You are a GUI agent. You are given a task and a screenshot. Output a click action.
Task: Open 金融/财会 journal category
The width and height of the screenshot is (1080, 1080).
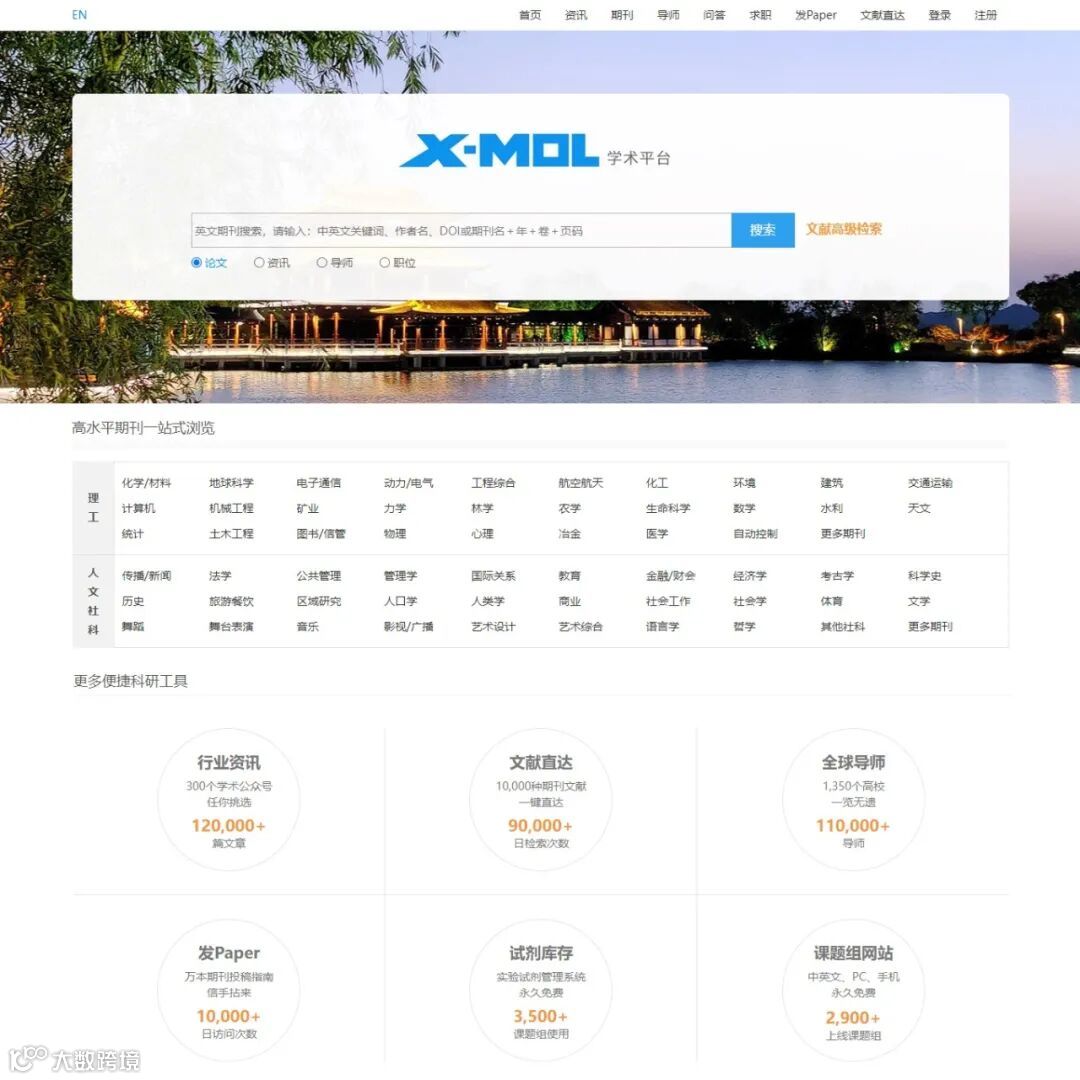[671, 576]
